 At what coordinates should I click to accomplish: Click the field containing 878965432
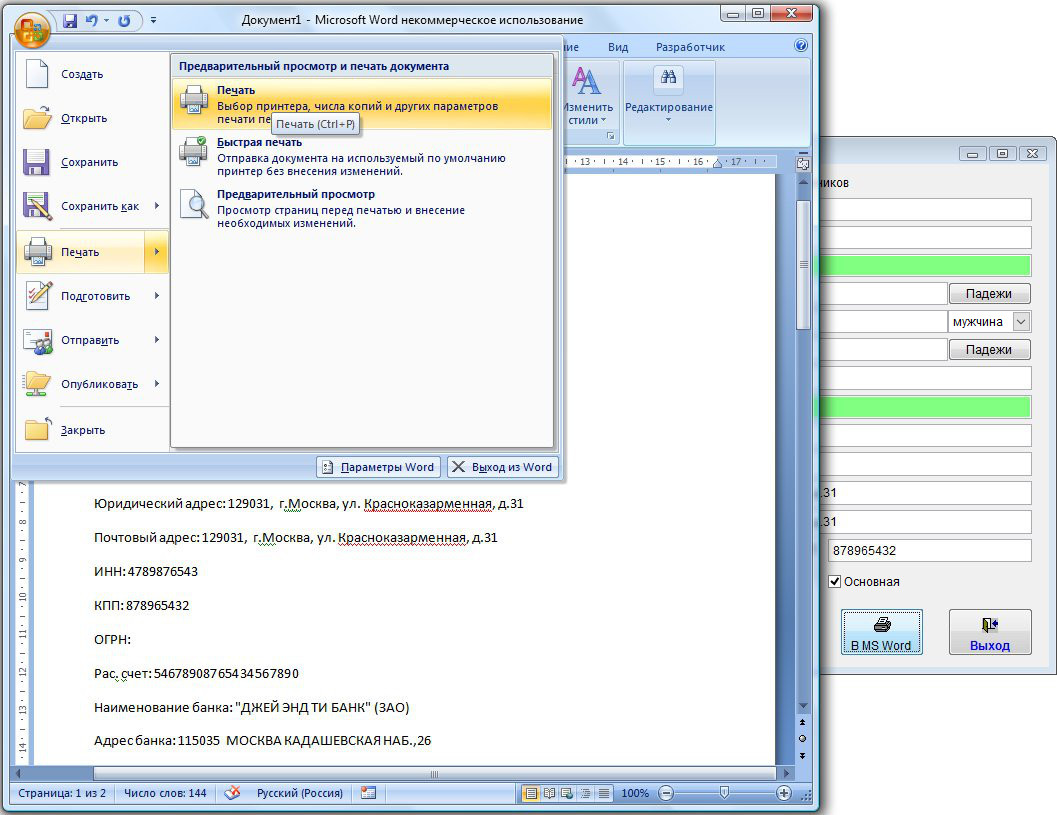[x=929, y=551]
